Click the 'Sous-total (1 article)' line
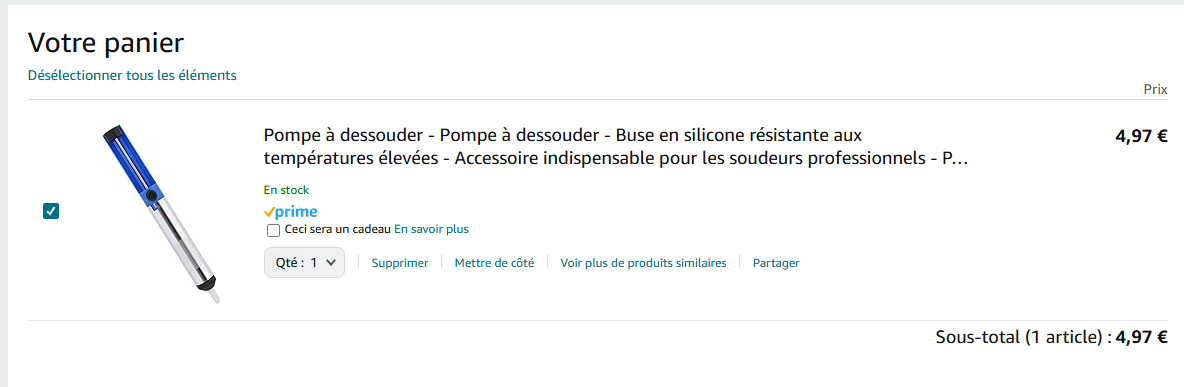Viewport: 1184px width, 387px height. click(x=1052, y=337)
